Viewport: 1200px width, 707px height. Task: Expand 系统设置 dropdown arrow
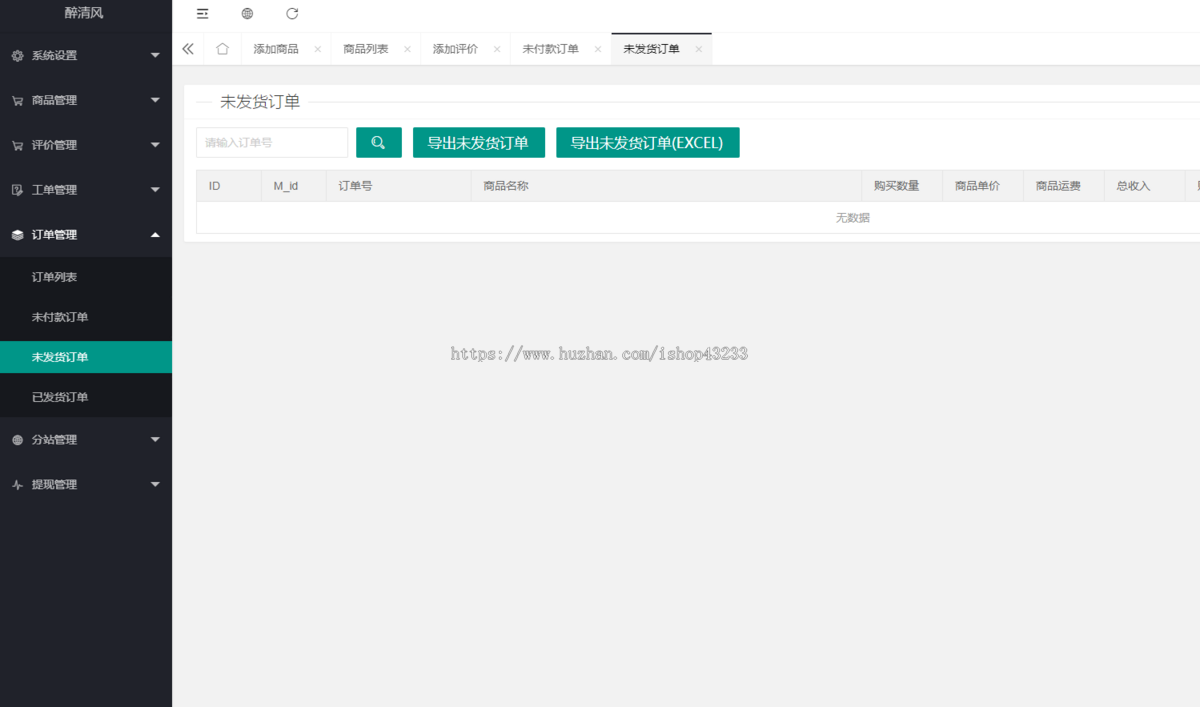tap(155, 55)
